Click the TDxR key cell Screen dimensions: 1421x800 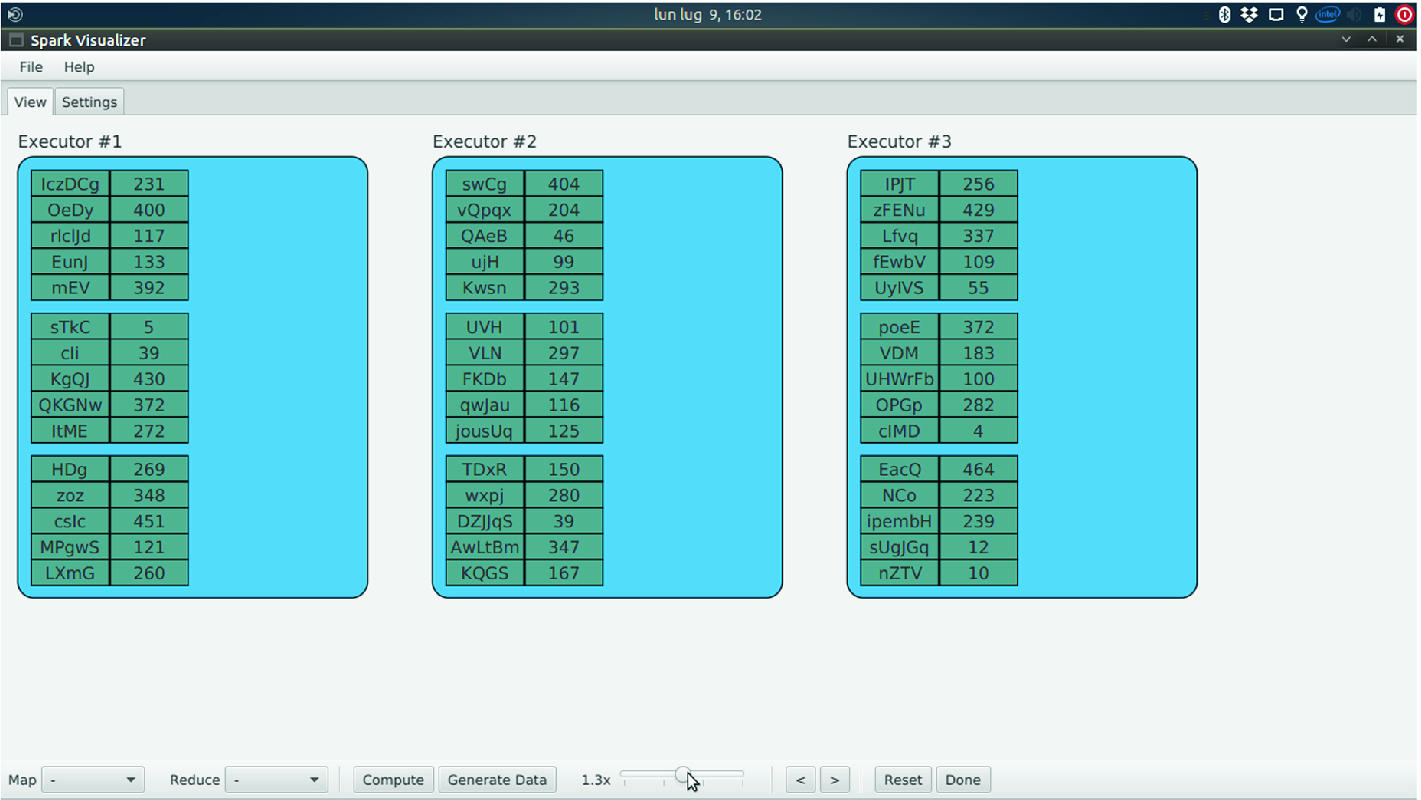[485, 469]
